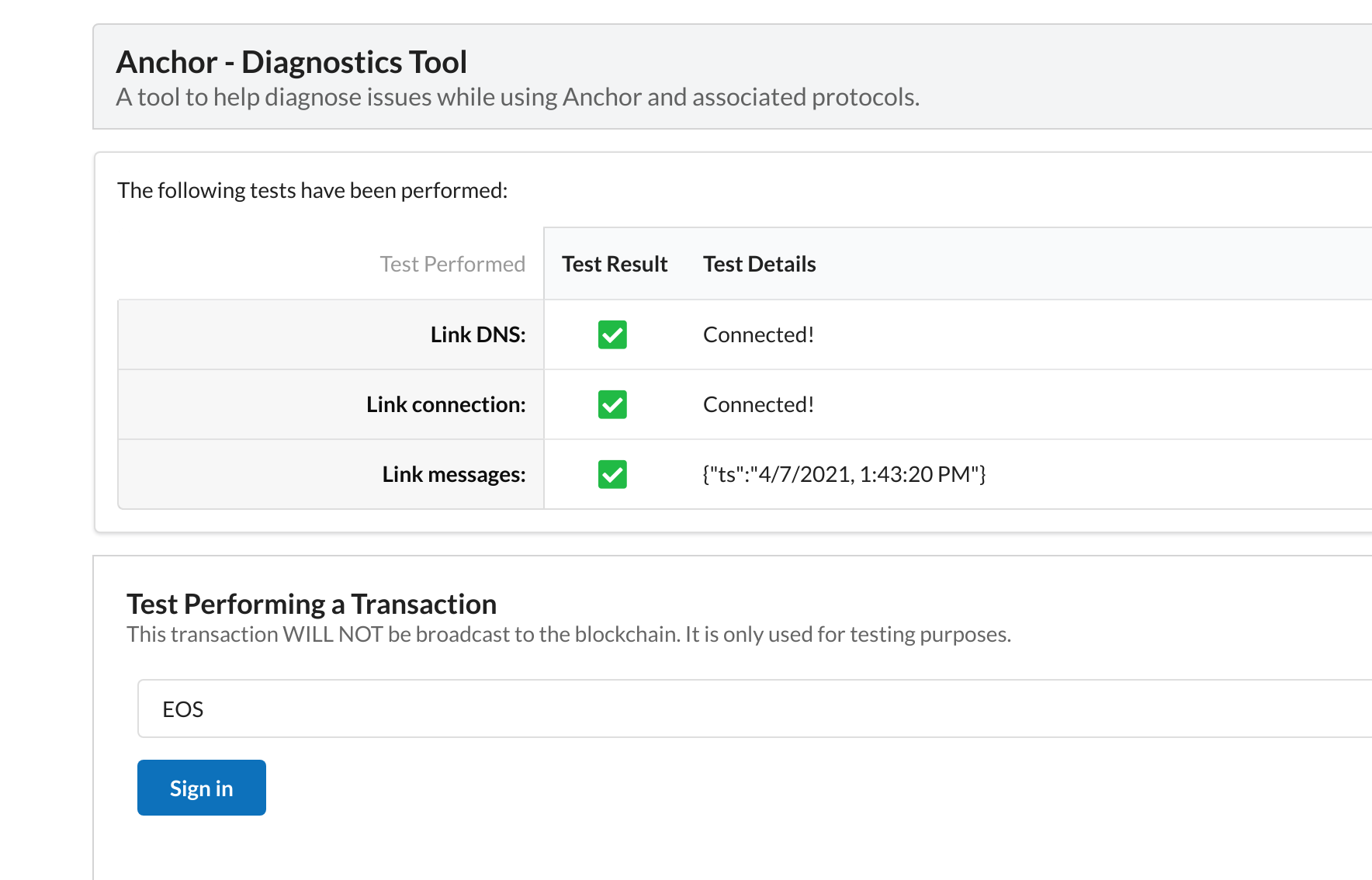
Task: Click the Link DNS row label
Action: click(478, 334)
